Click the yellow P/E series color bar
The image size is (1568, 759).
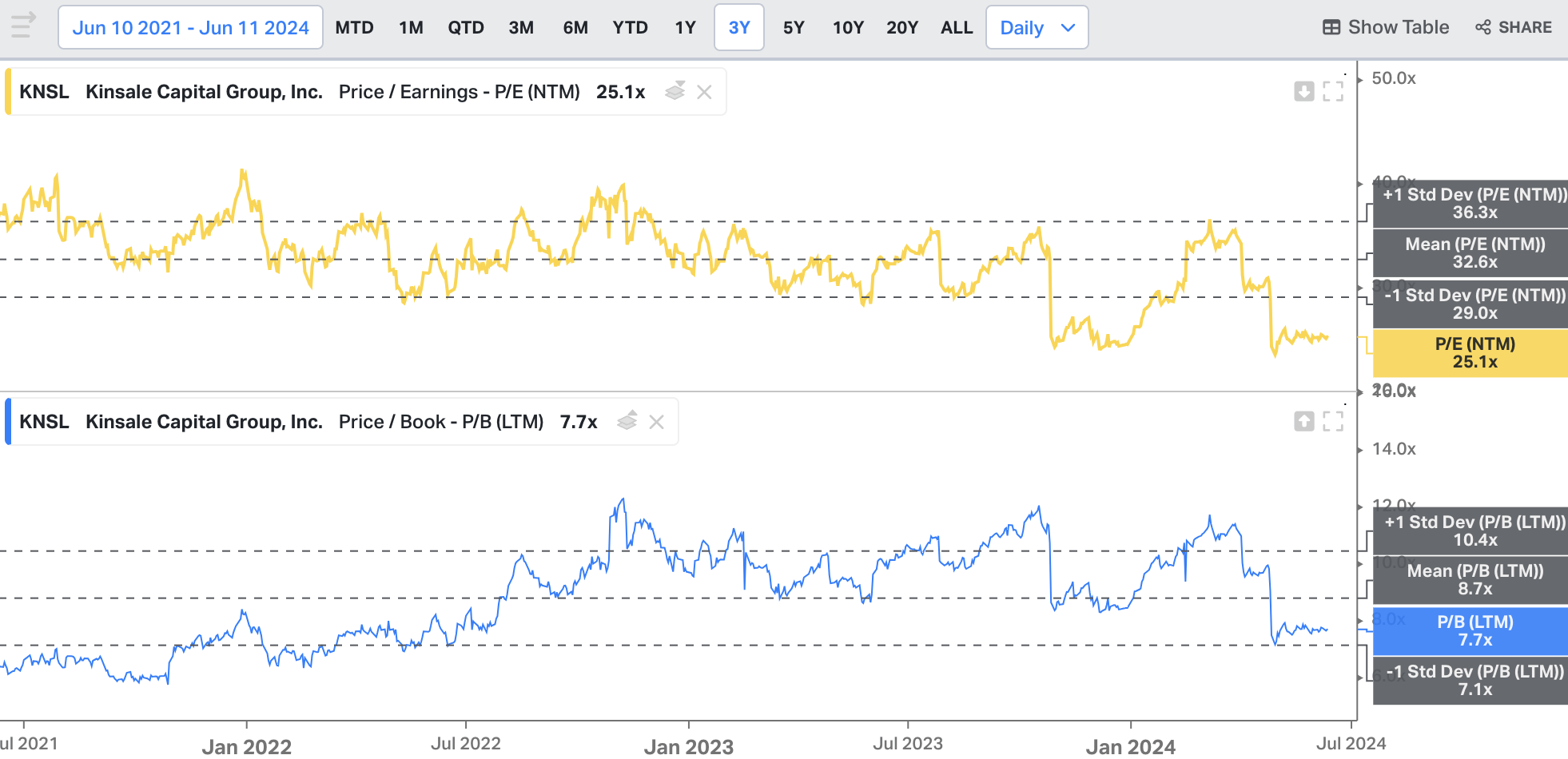8,92
